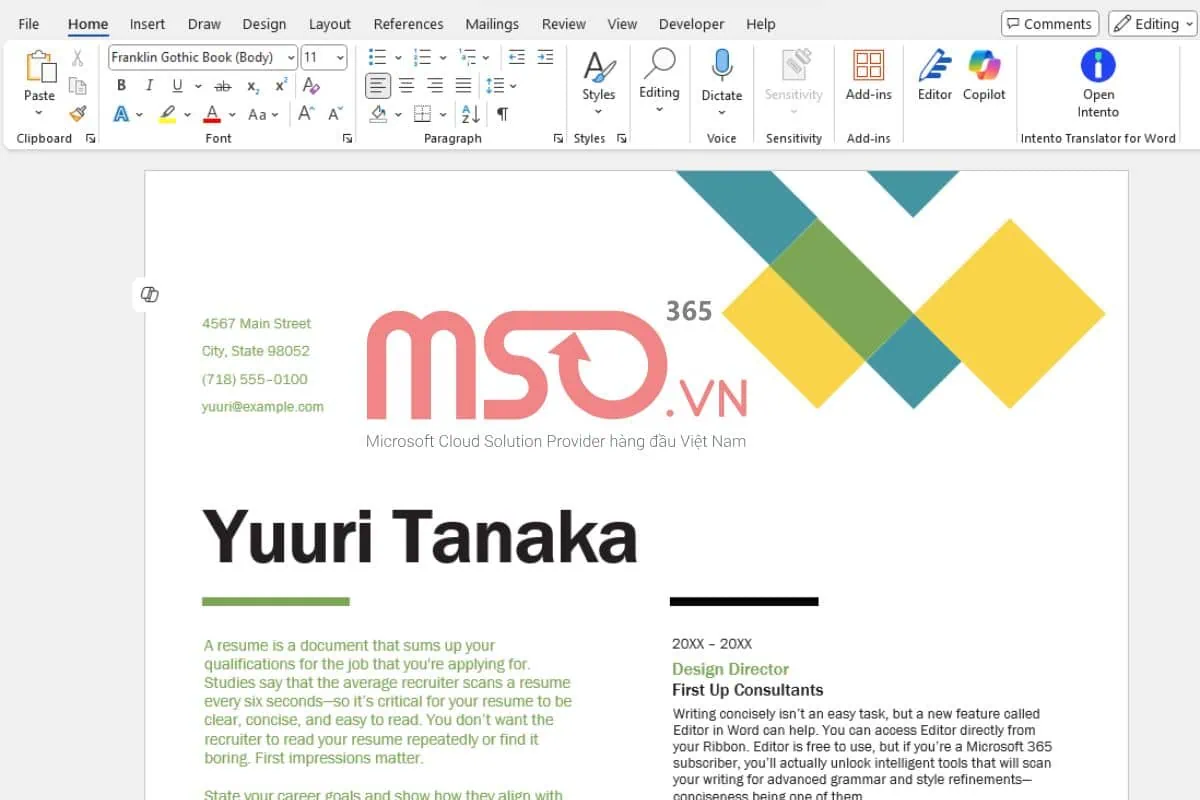Toggle bold formatting
This screenshot has height=800, width=1200.
coord(121,86)
